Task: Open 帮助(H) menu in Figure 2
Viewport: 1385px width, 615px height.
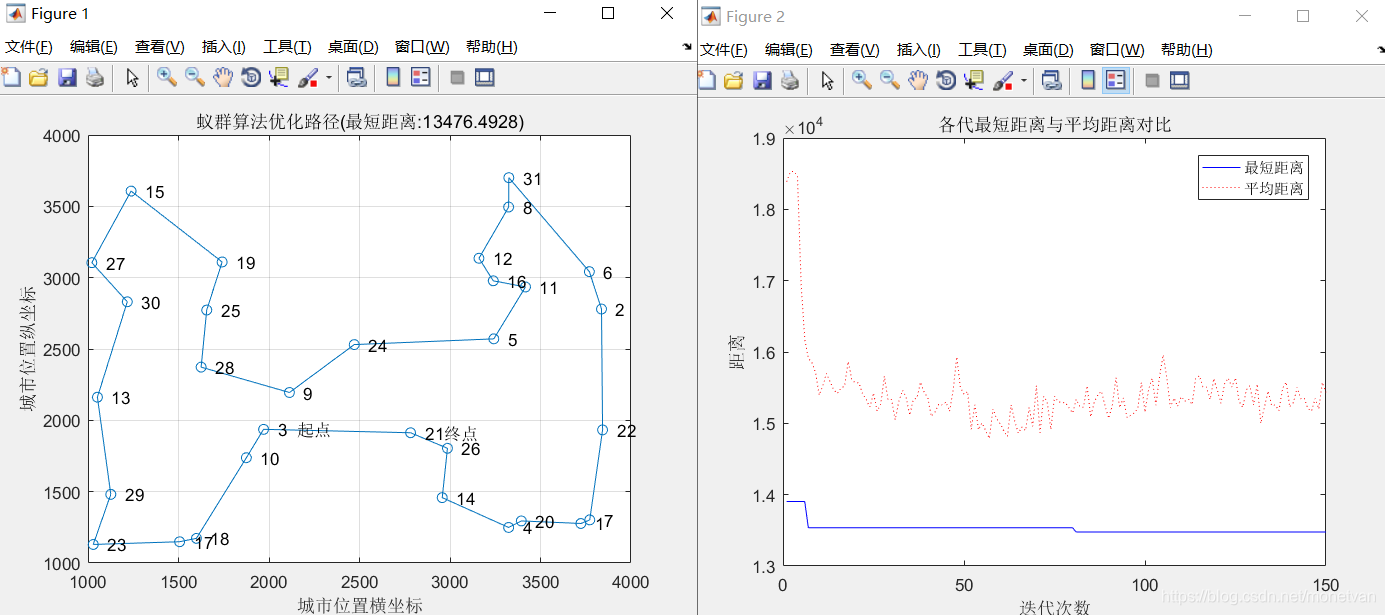Action: click(x=1187, y=50)
